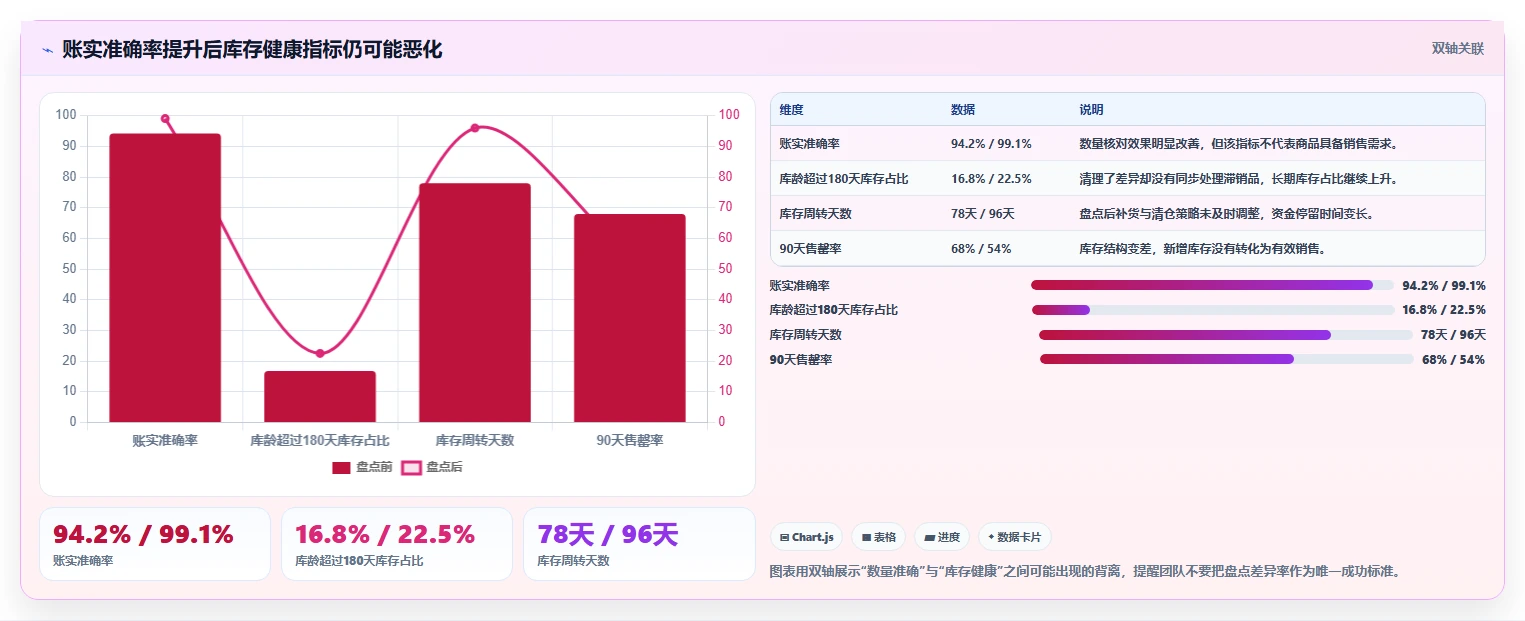Select the Chart.js tag
Viewport: 1525px width, 621px height.
click(806, 537)
